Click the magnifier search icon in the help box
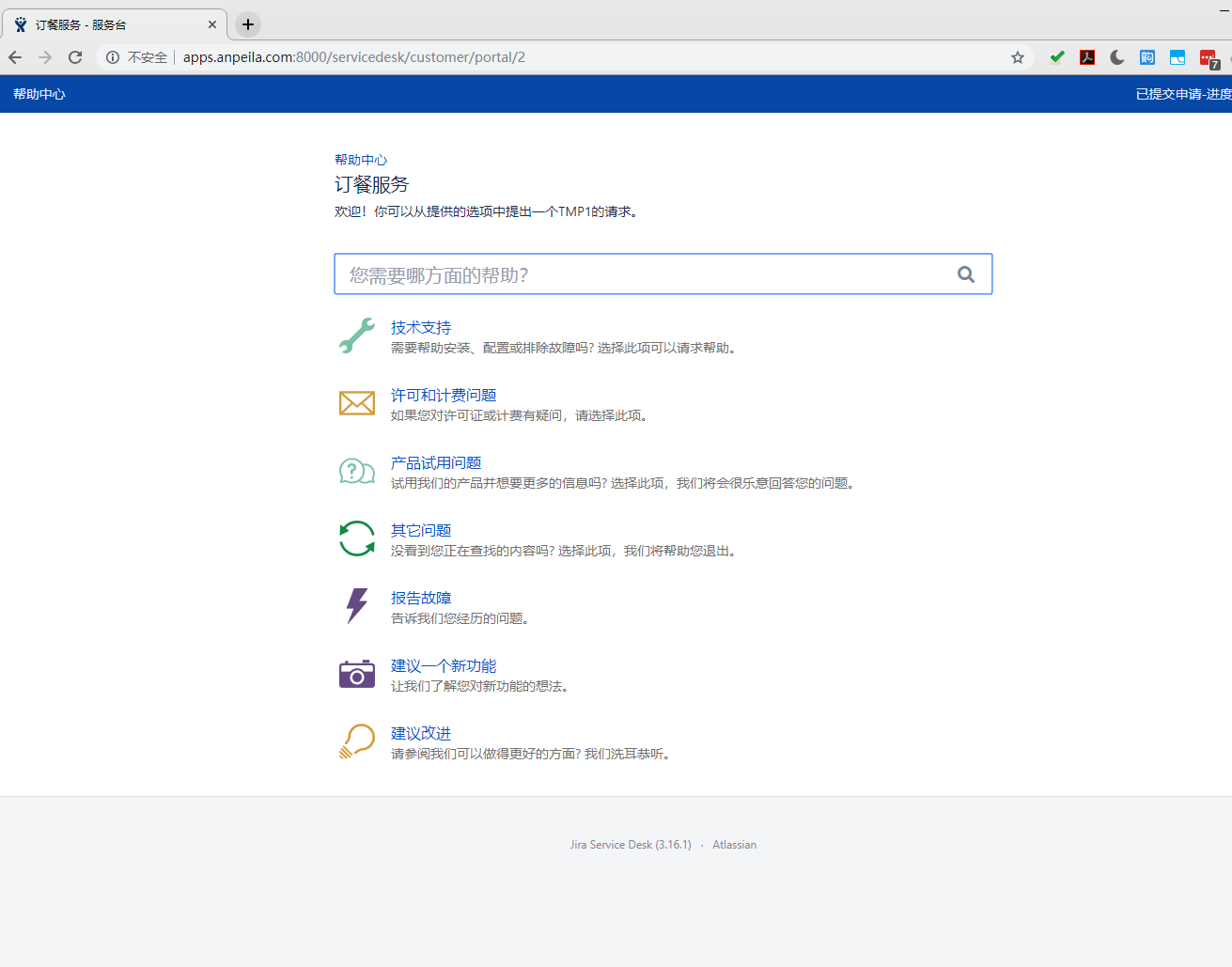The width and height of the screenshot is (1232, 967). tap(966, 274)
